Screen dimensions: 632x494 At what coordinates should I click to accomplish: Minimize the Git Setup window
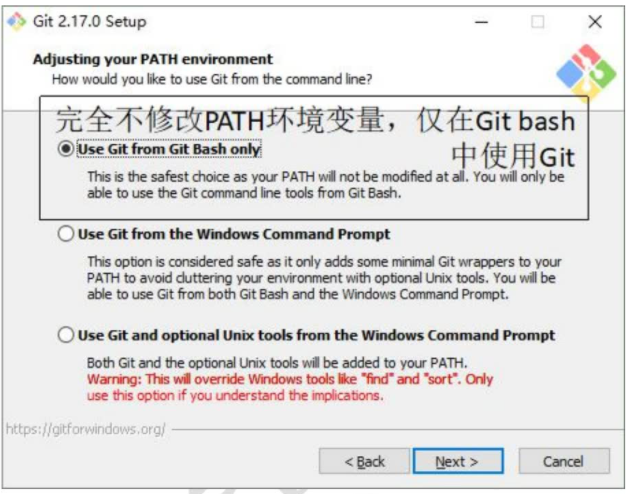coord(481,22)
